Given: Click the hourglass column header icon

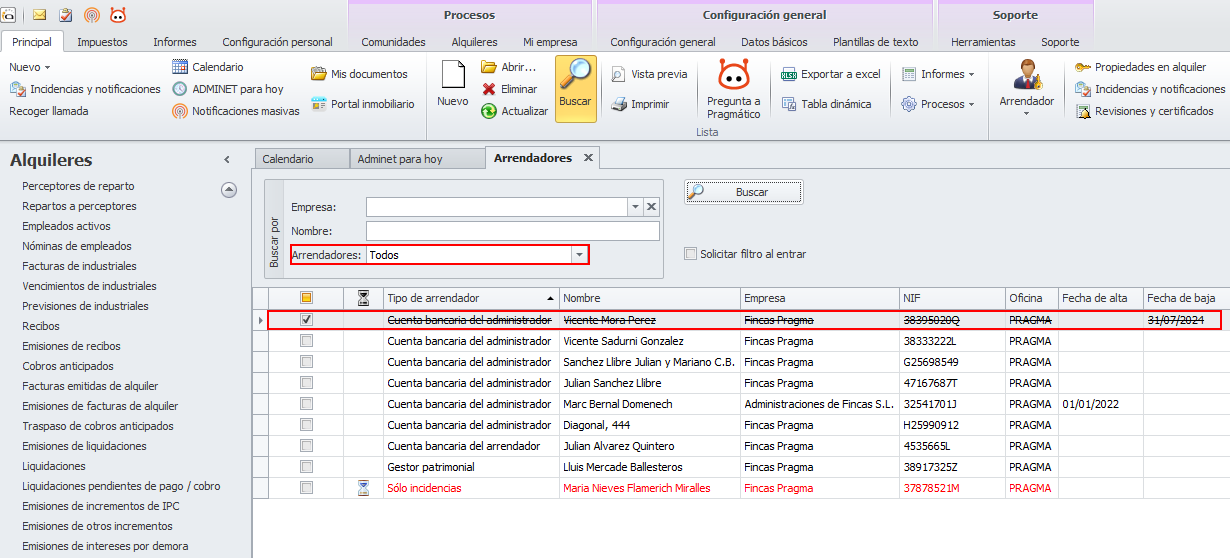Looking at the screenshot, I should point(363,298).
